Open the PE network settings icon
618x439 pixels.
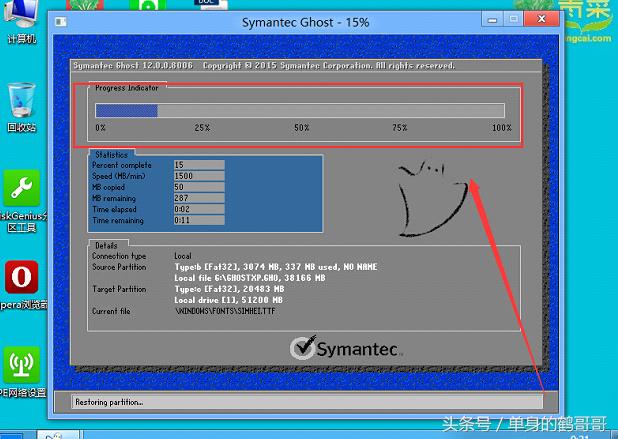[22, 372]
